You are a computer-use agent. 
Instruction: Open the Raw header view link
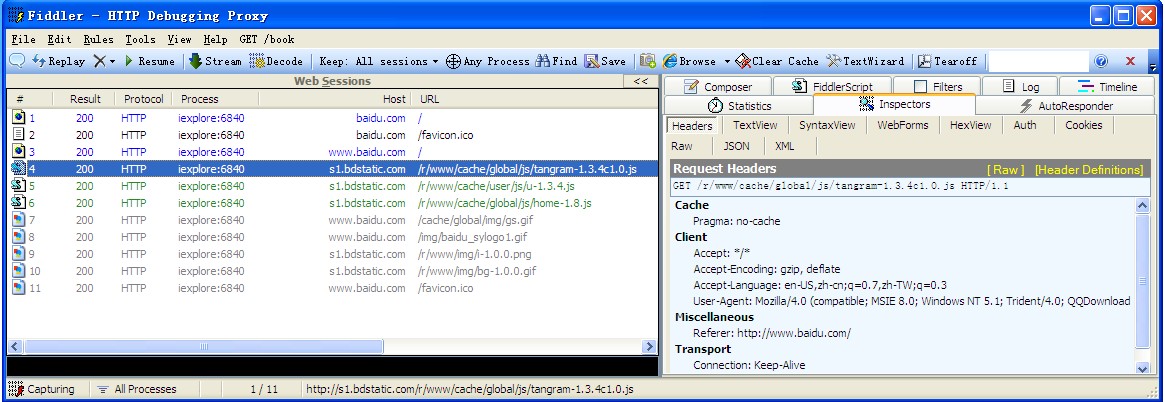click(x=1005, y=170)
